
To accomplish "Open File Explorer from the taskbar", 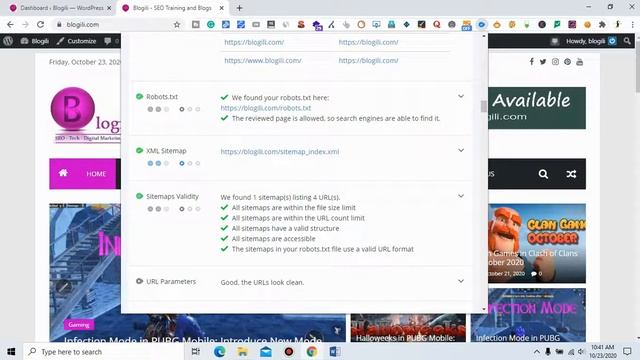I will [242, 351].
